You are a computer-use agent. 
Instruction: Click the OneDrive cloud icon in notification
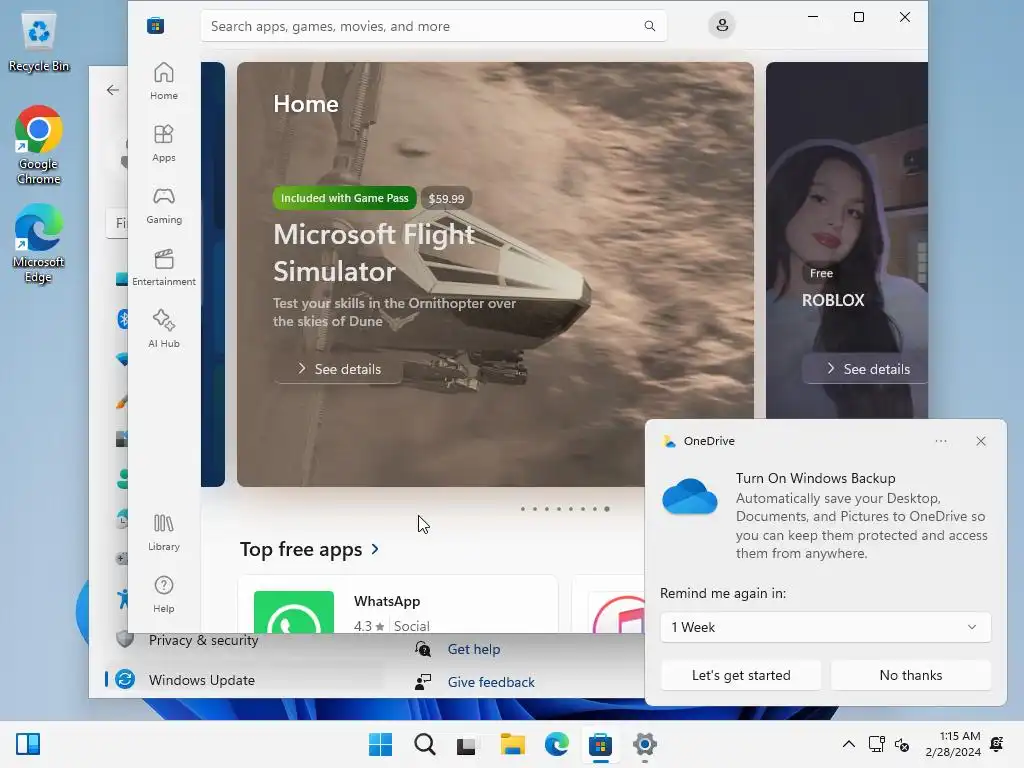click(x=690, y=497)
